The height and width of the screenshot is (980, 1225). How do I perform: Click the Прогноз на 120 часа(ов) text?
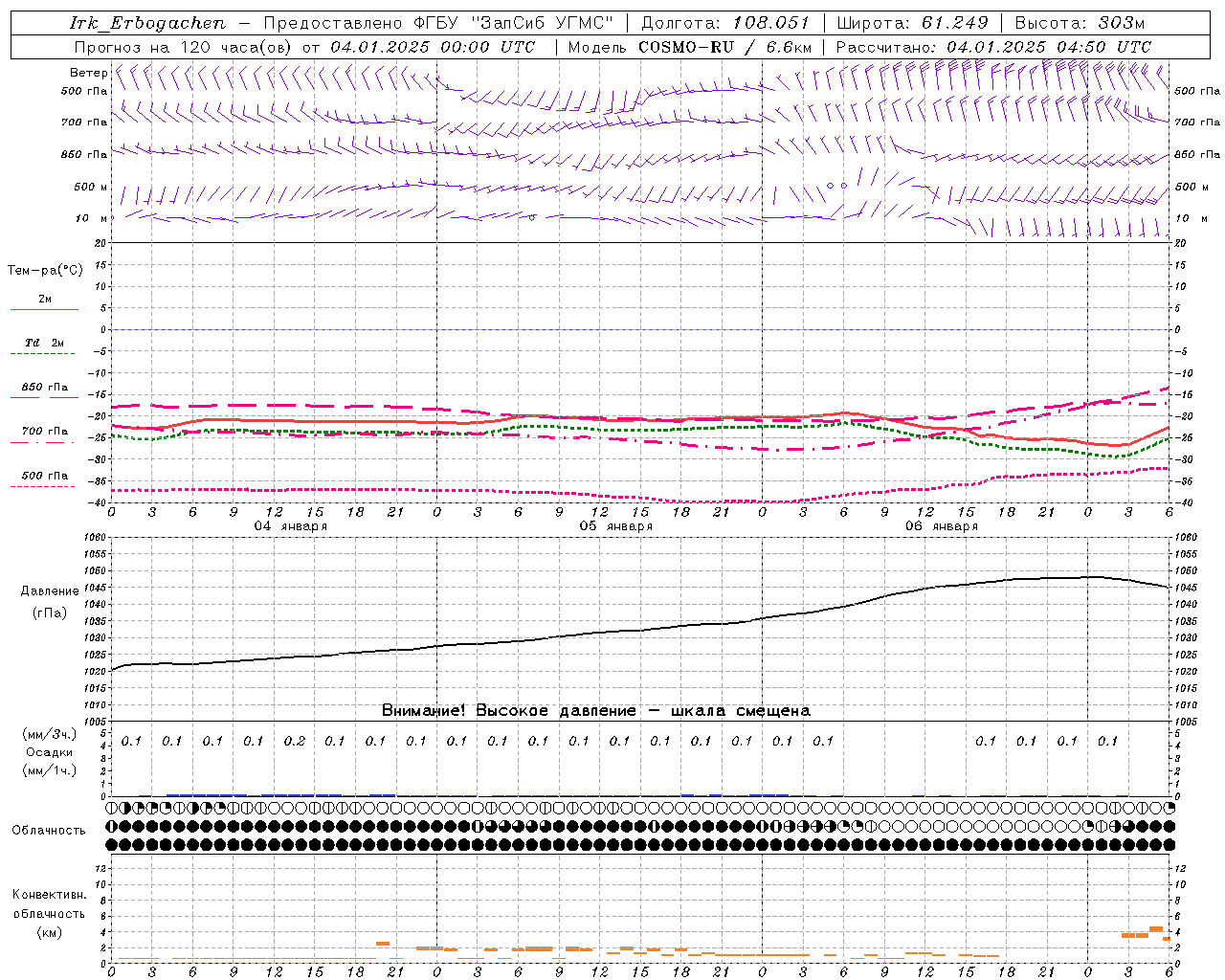pyautogui.click(x=184, y=47)
